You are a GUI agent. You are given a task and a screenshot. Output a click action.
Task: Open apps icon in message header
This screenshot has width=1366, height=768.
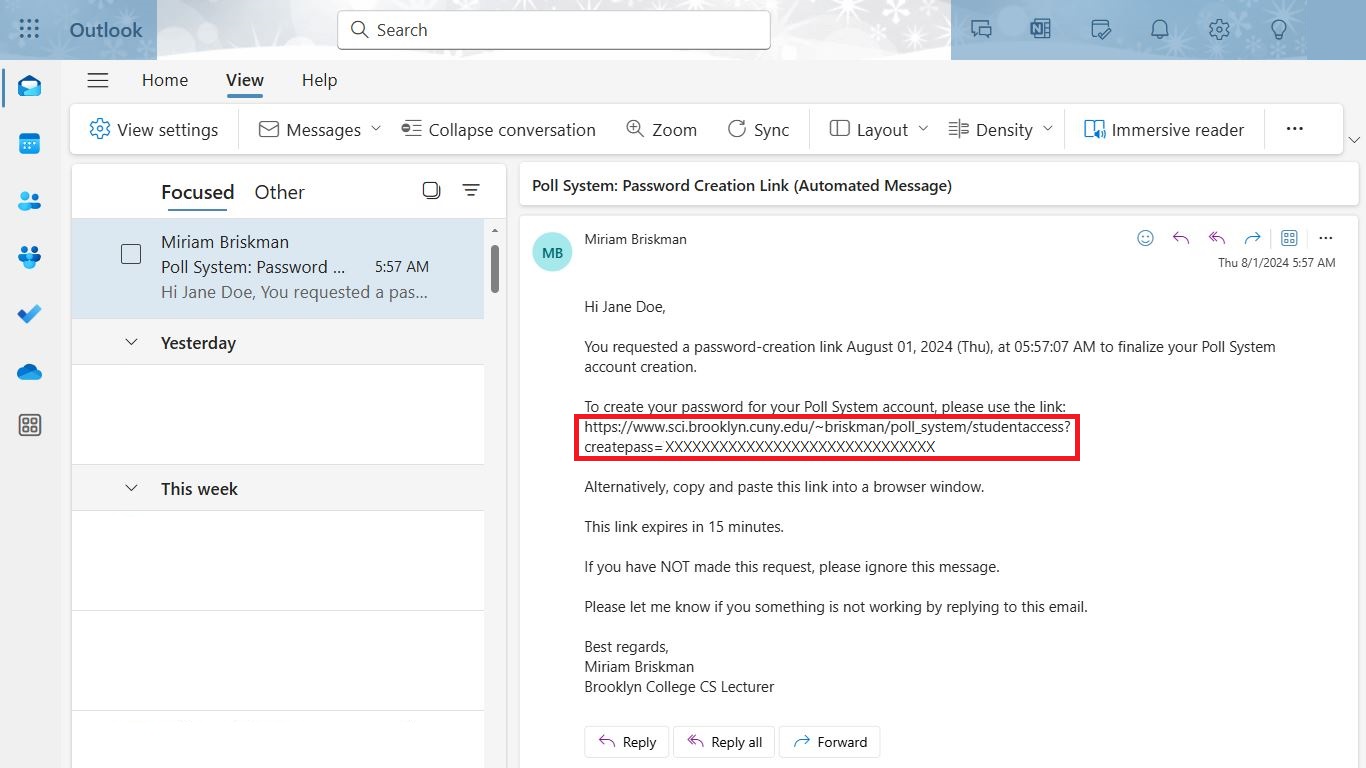1289,238
